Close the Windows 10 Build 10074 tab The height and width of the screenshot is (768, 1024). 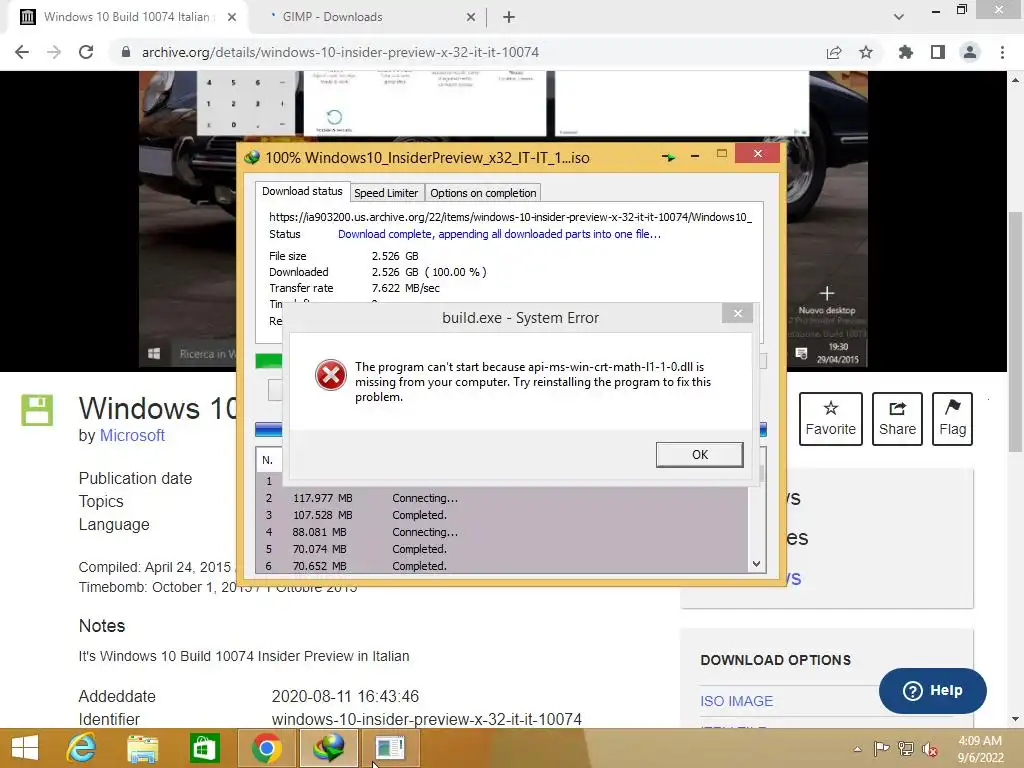231,17
